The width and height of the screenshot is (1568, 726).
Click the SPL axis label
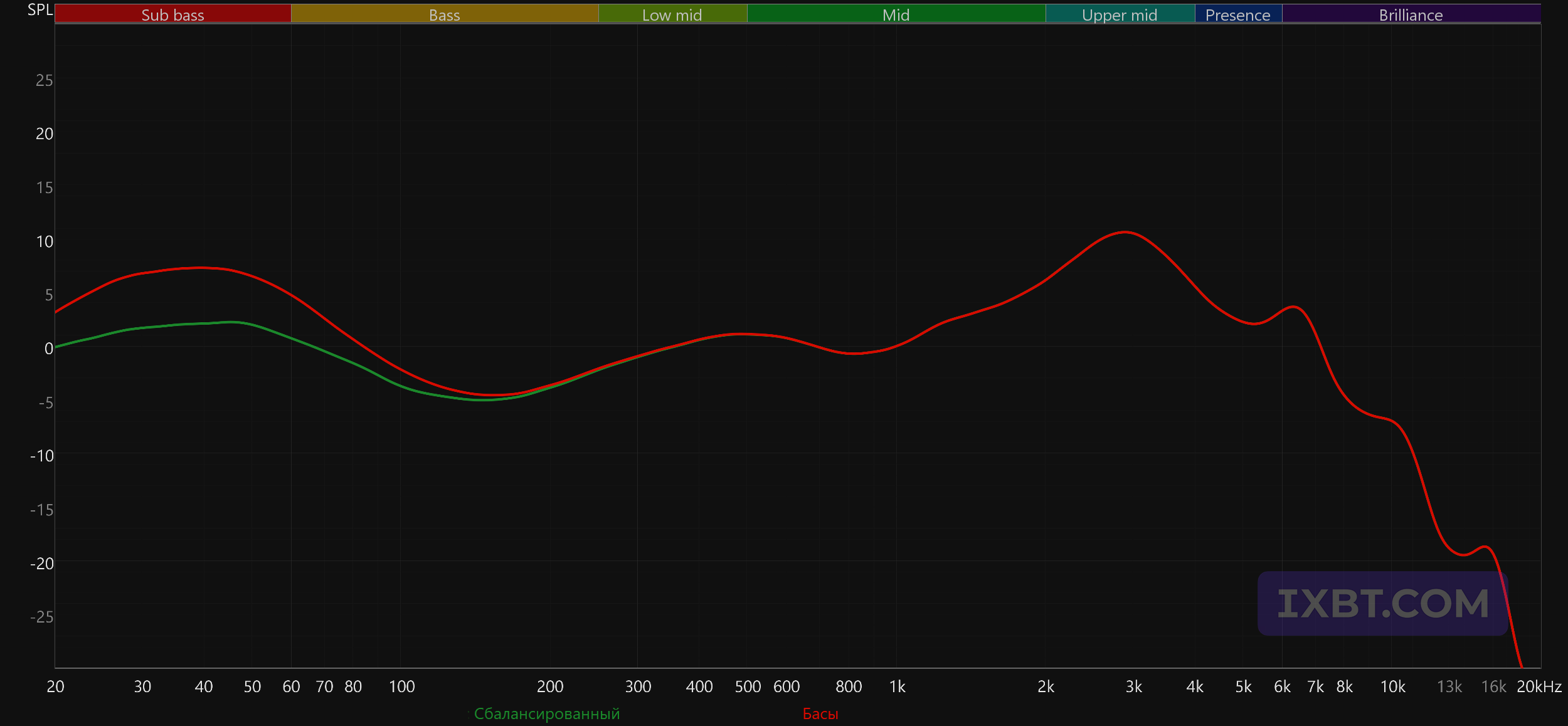(x=40, y=9)
